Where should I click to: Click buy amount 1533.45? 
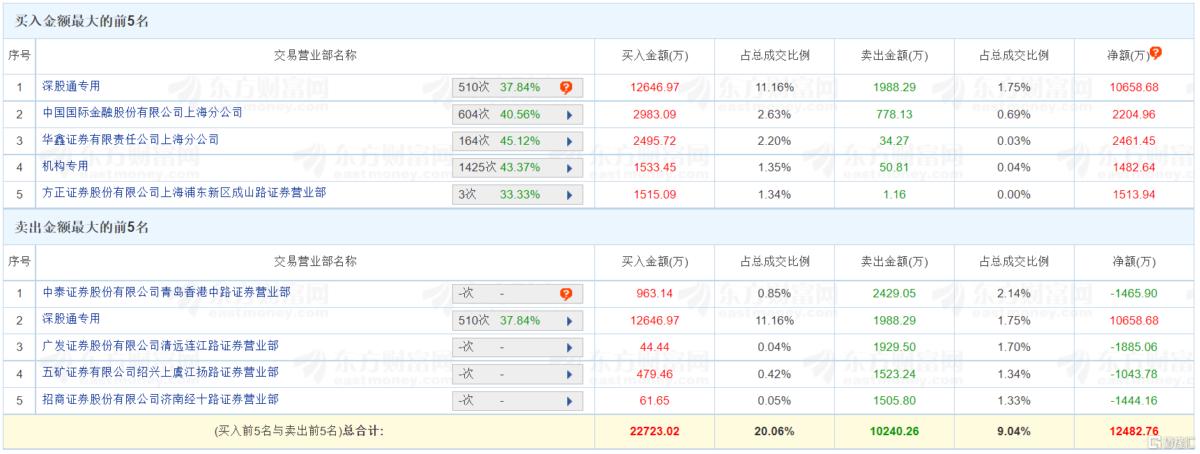click(x=657, y=168)
